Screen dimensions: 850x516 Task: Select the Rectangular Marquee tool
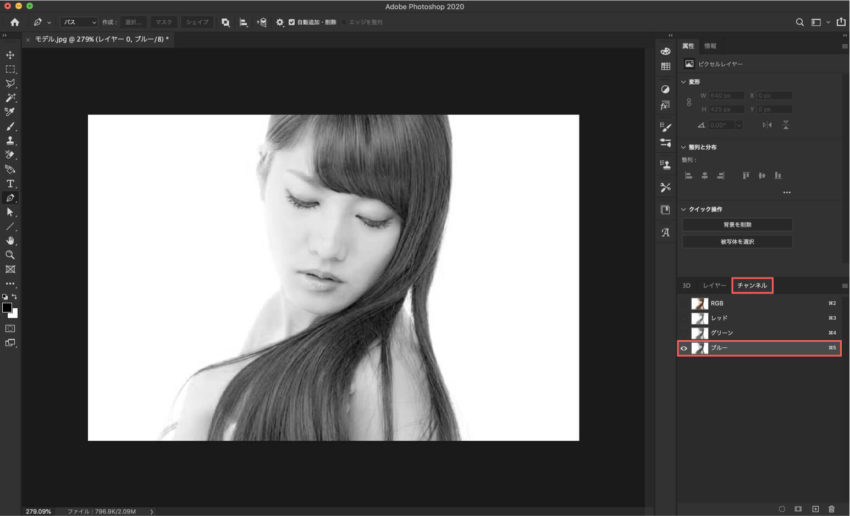click(10, 69)
